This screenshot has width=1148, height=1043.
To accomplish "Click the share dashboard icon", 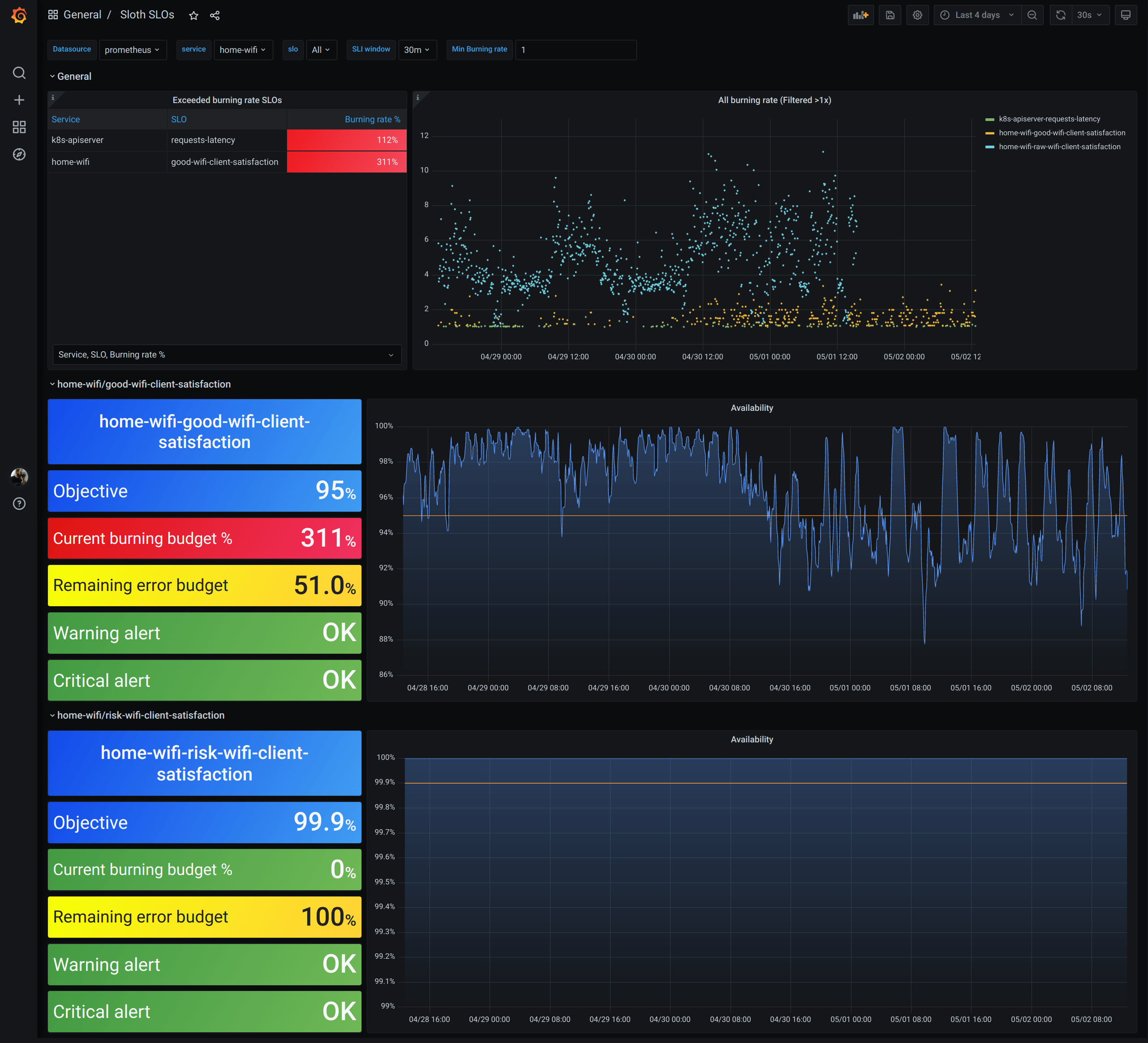I will (215, 15).
